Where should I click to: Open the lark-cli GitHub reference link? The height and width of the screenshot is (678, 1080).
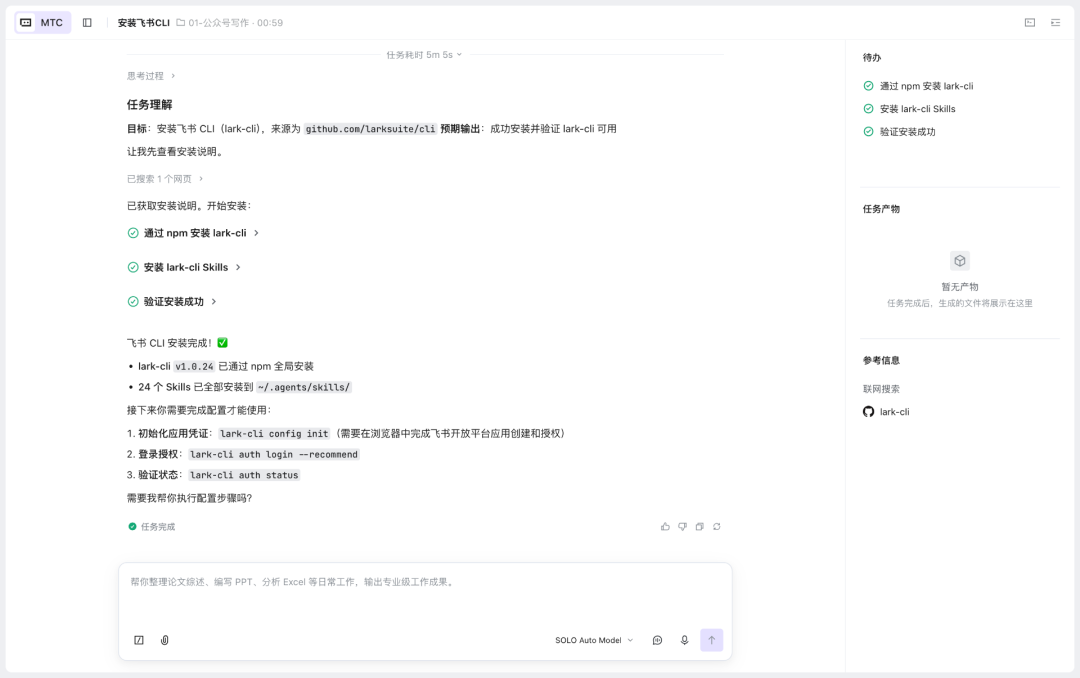[886, 411]
